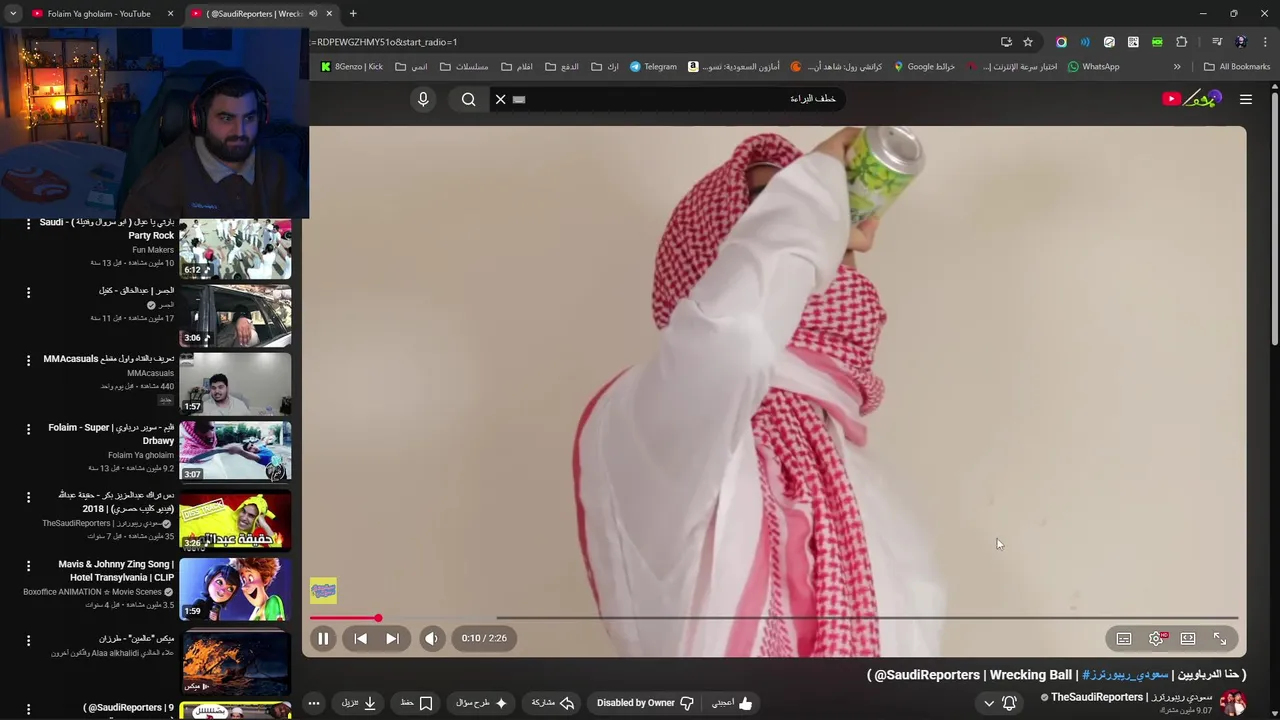This screenshot has width=1280, height=720.
Task: Open options menu for Mavis & Johnny video
Action: (28, 565)
